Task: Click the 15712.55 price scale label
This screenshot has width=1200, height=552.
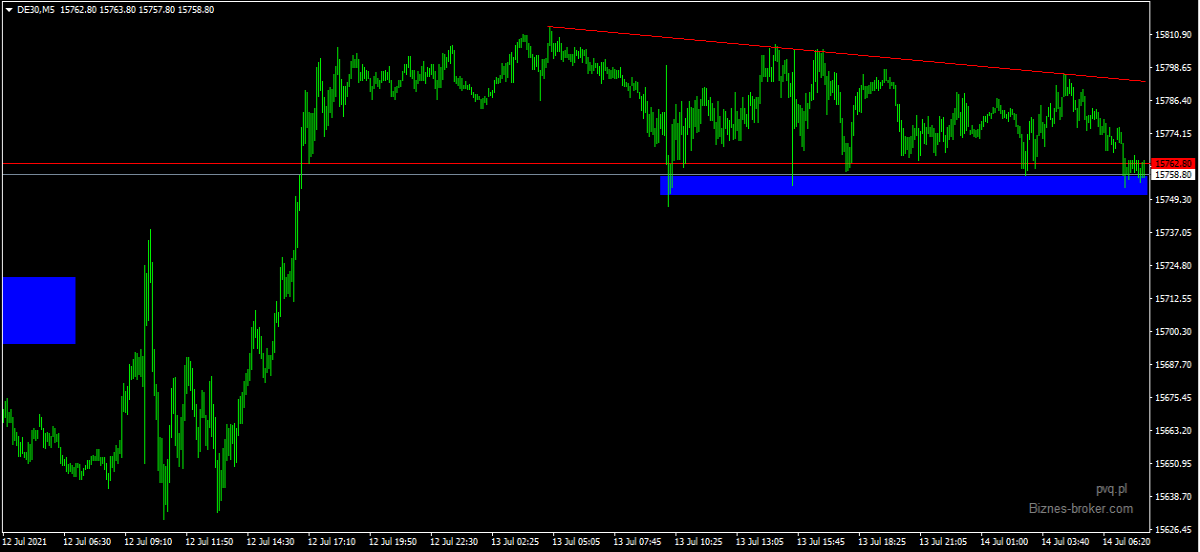Action: pos(1173,299)
